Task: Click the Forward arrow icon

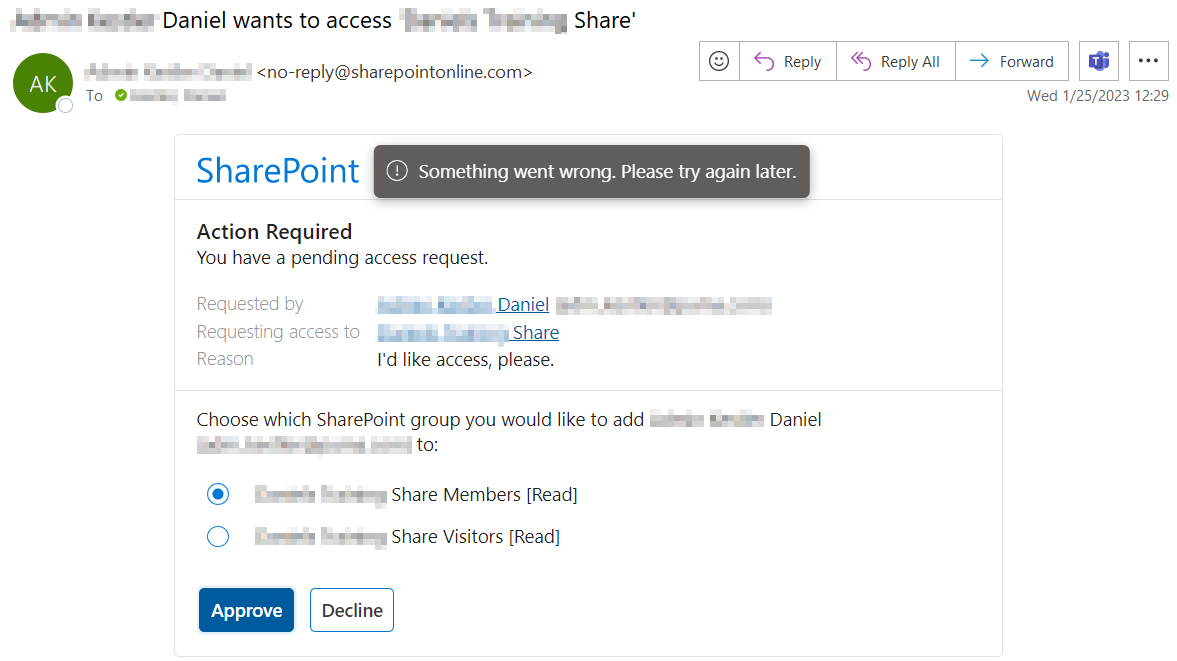Action: (x=979, y=61)
